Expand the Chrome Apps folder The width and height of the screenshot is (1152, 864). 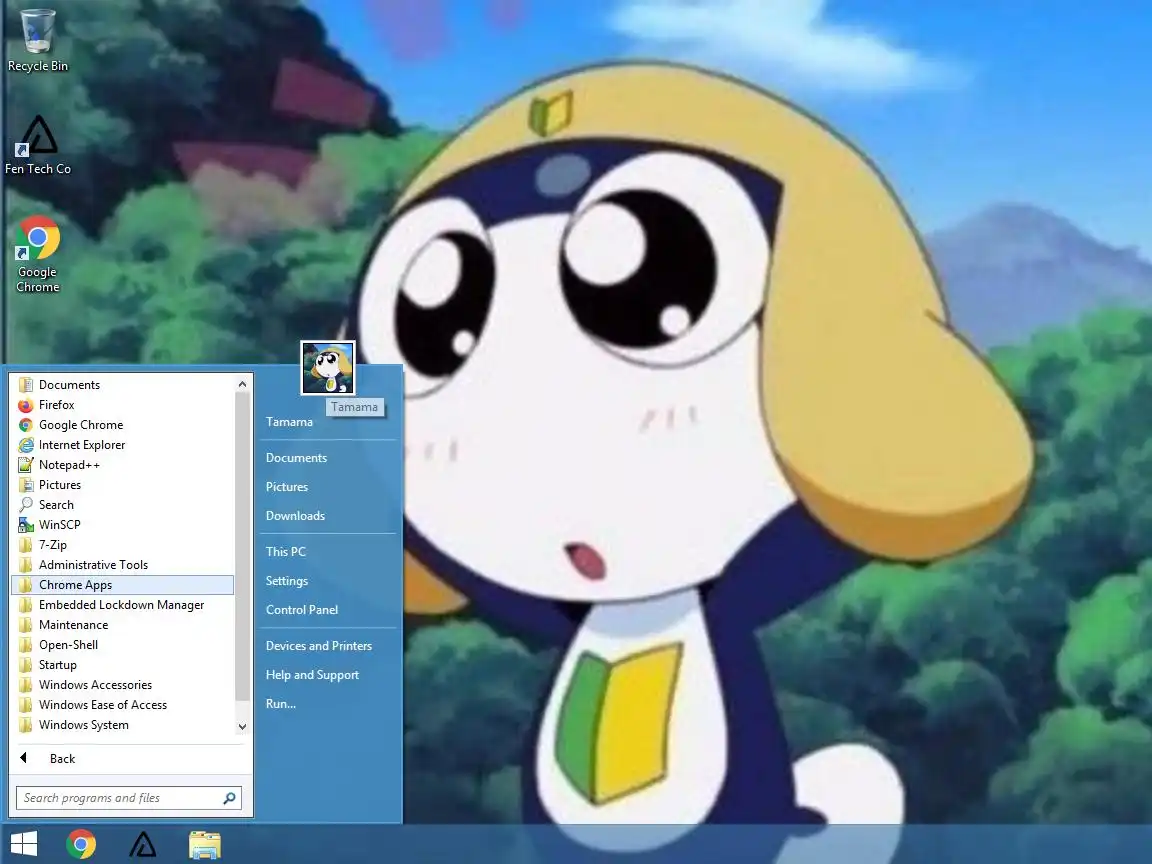(123, 585)
